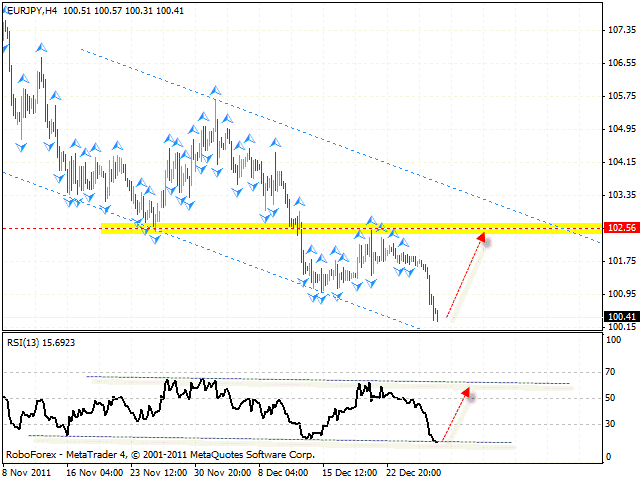This screenshot has width=640, height=480.
Task: Select the blue fractal arrow above the 30 Nov peak
Action: (215, 91)
